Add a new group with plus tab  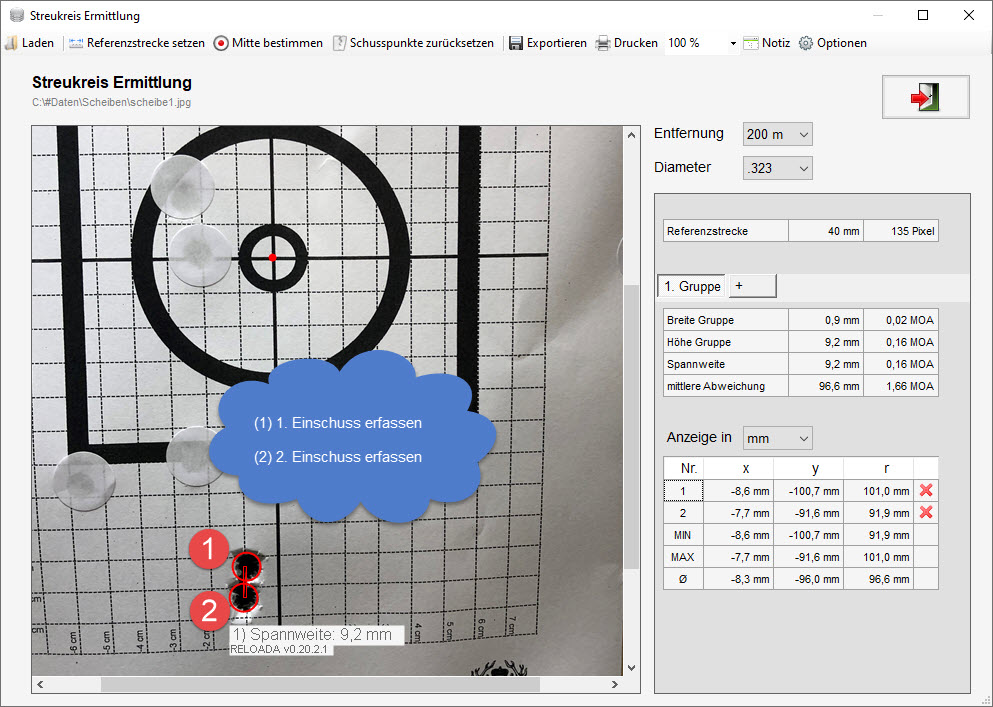point(752,286)
